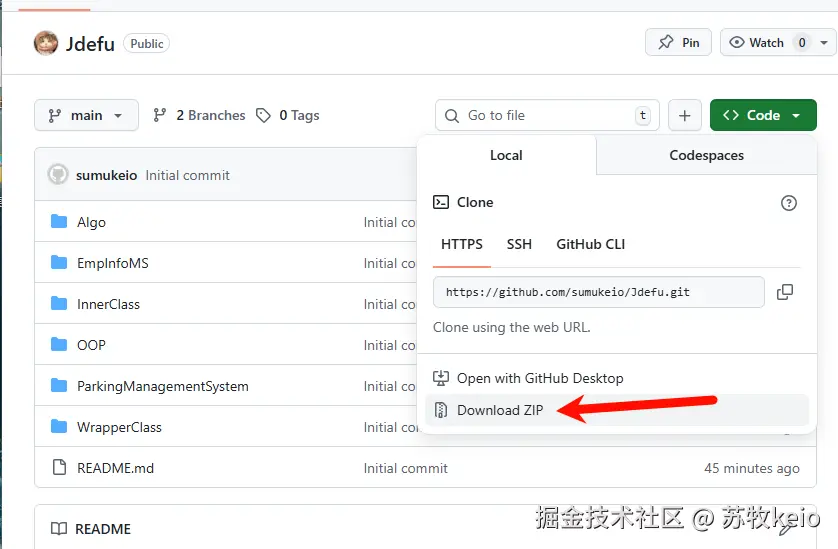Click the OOP folder icon
838x549 pixels.
click(59, 344)
